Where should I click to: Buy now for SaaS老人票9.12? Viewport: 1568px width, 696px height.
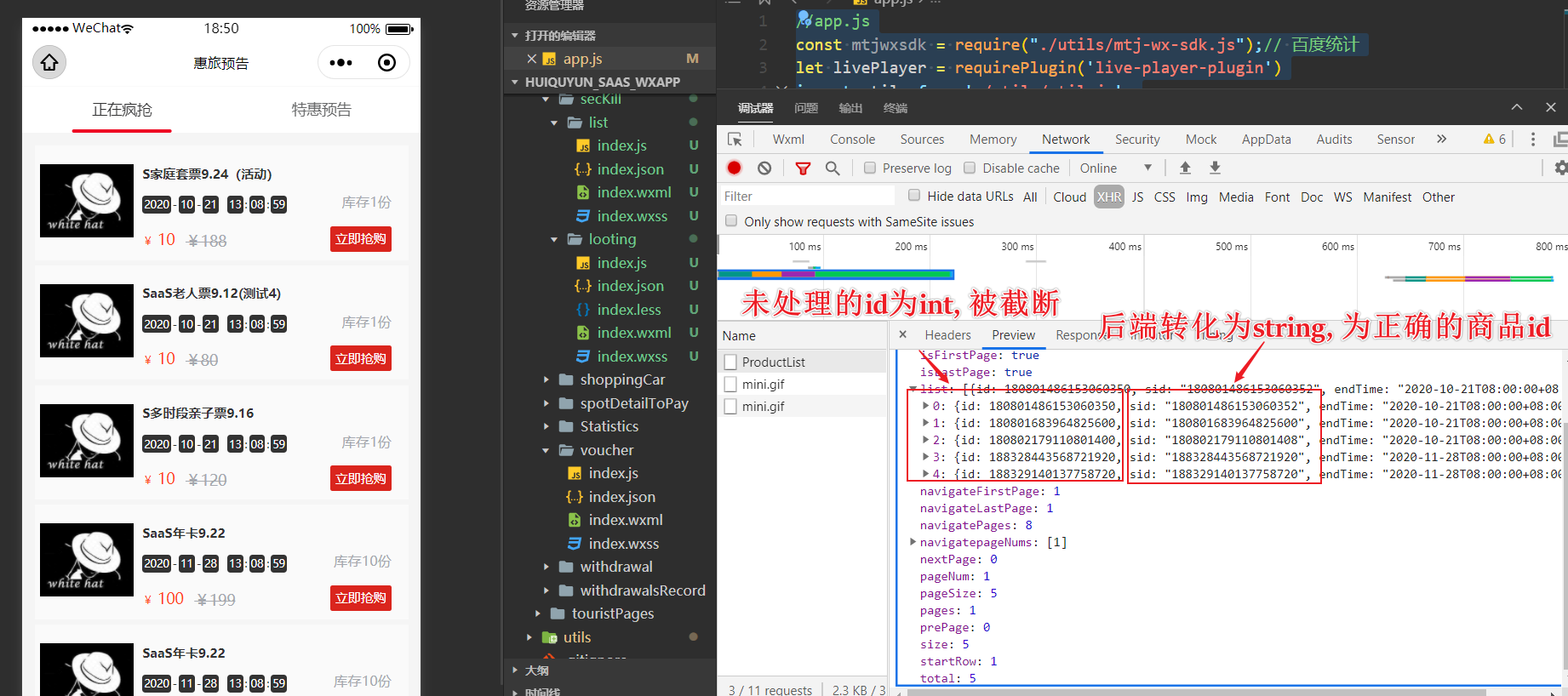[361, 358]
